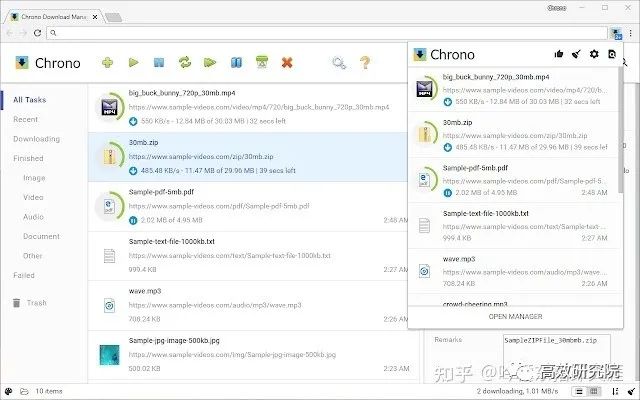Viewport: 640px width, 400px height.
Task: Click the wave.mp3 URL in popup
Action: click(x=524, y=272)
